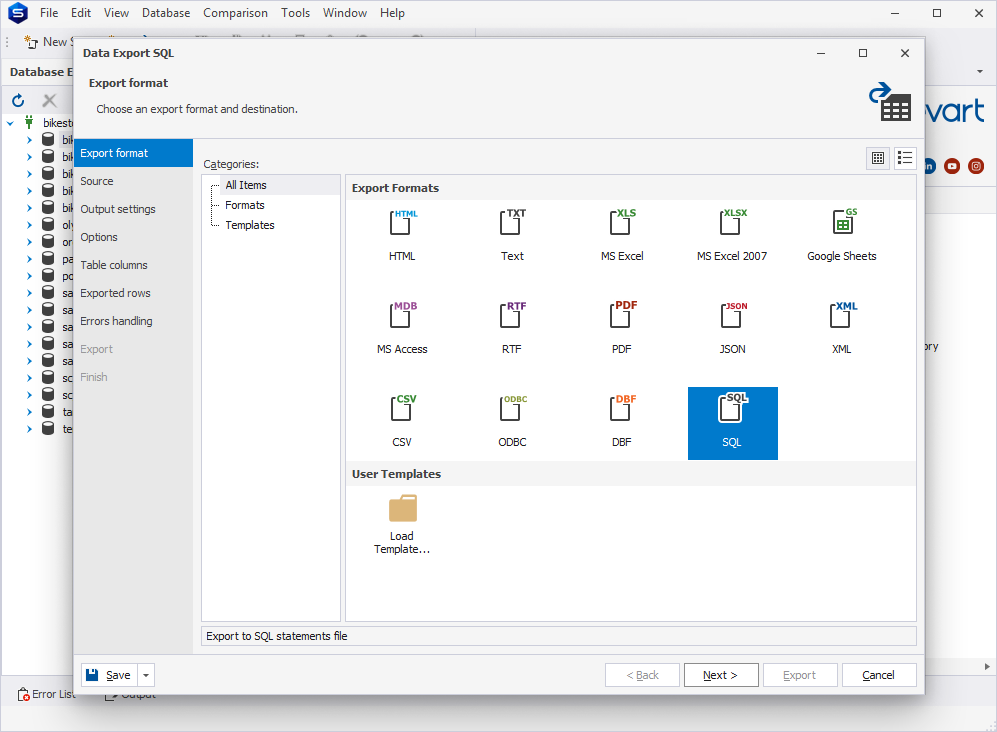Pick the MS Excel 2007 format
This screenshot has width=997, height=732.
(x=732, y=235)
